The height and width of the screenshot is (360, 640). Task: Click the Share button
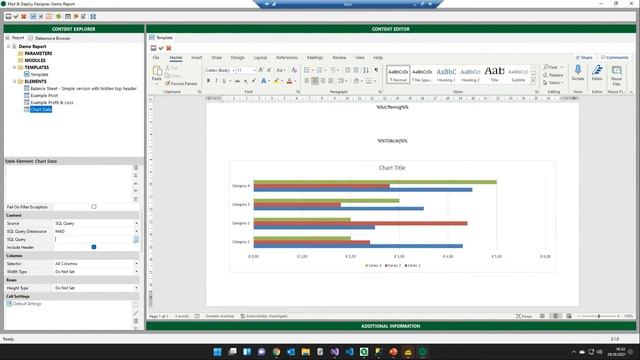pos(584,58)
